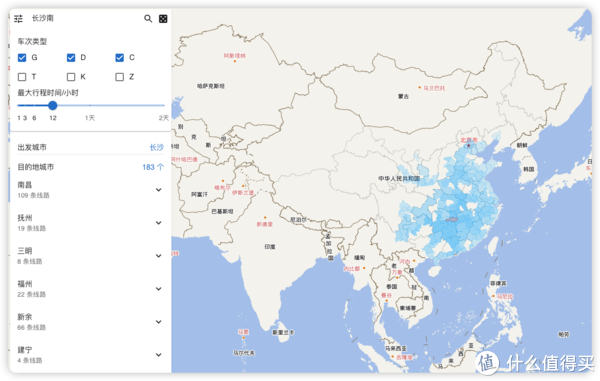
Task: Uncheck the D train type checkbox
Action: [x=71, y=57]
